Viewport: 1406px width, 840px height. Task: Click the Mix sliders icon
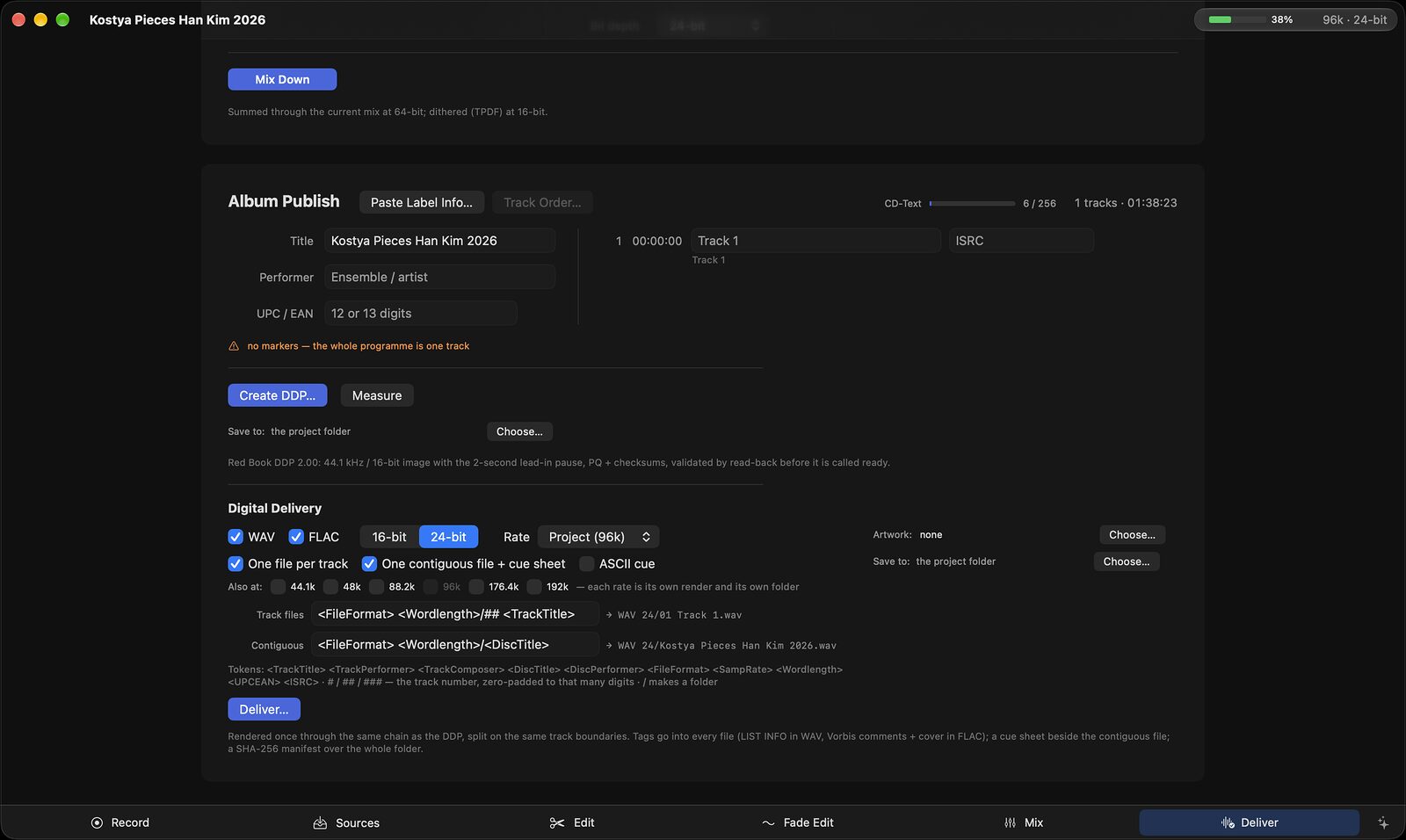(x=1010, y=822)
